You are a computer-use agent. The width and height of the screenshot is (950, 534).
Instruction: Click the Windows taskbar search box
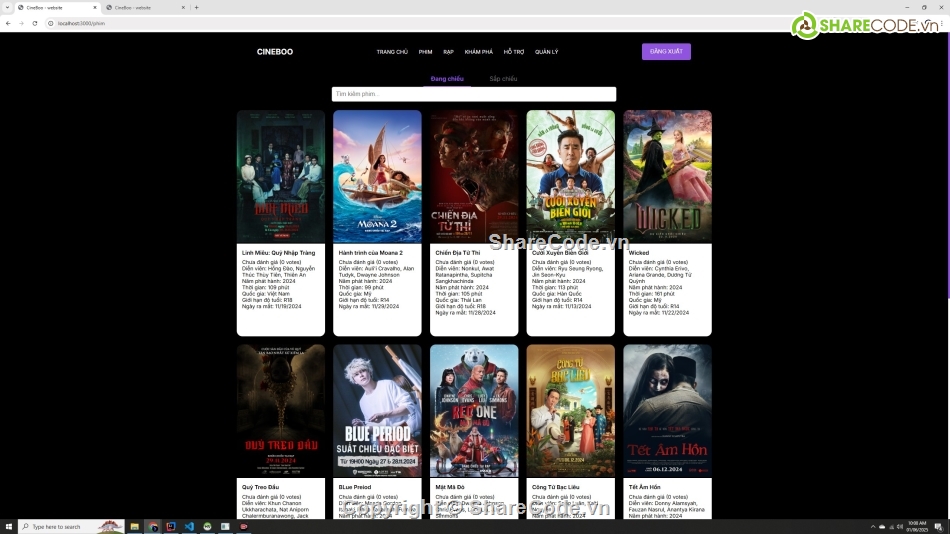pos(71,527)
